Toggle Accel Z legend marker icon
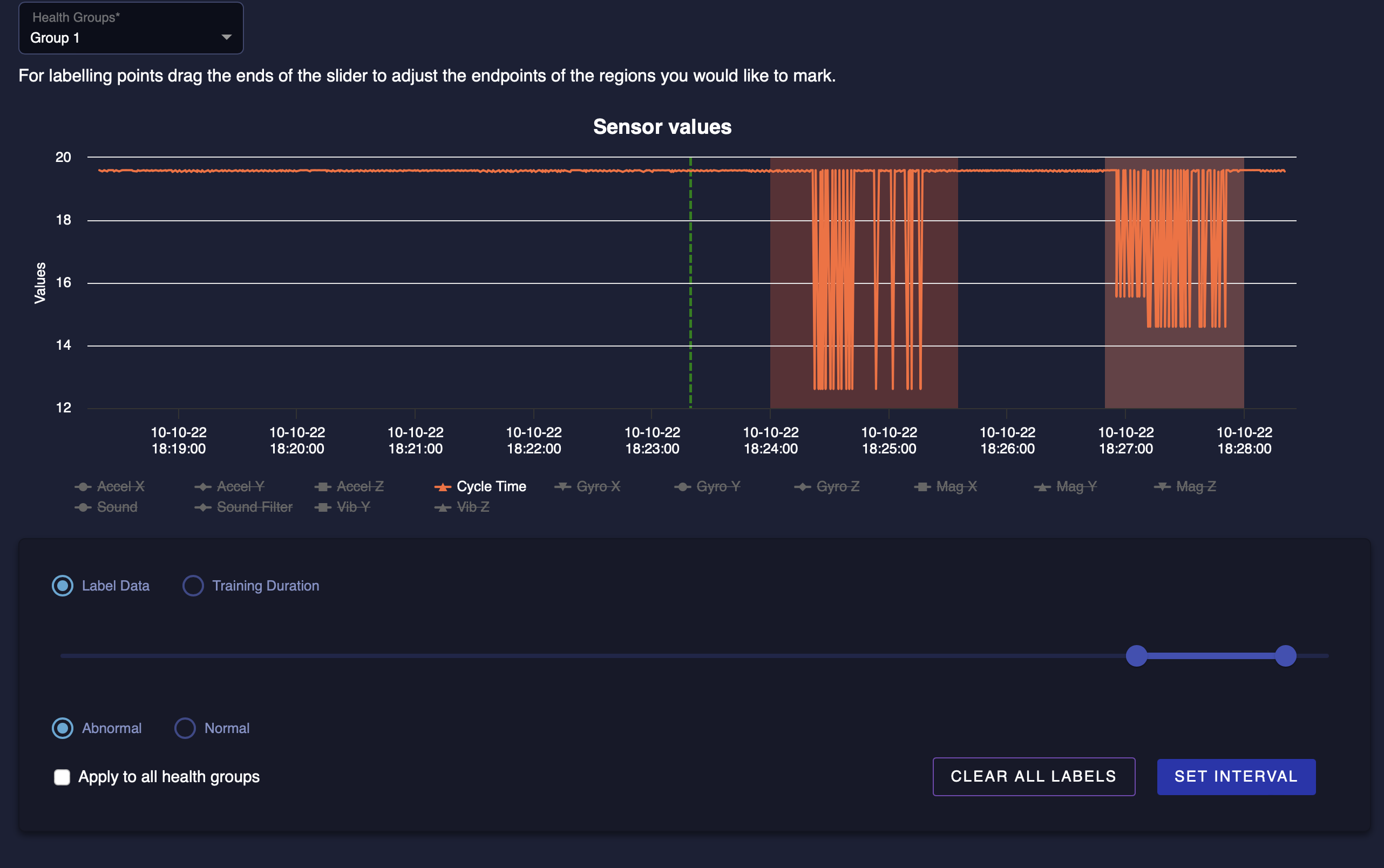Screen dimensions: 1384x868 (323, 487)
